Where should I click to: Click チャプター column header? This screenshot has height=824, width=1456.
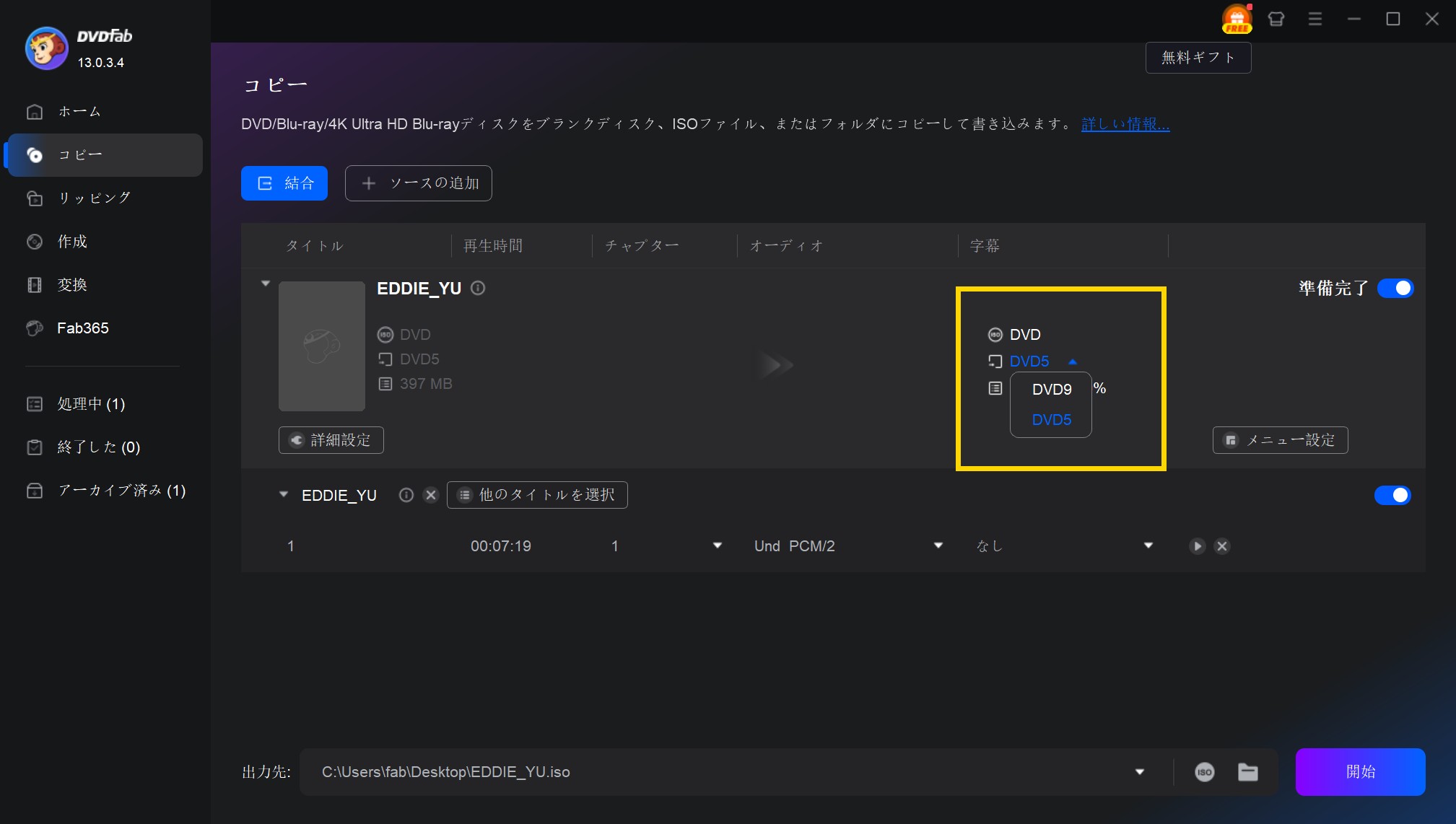click(642, 246)
